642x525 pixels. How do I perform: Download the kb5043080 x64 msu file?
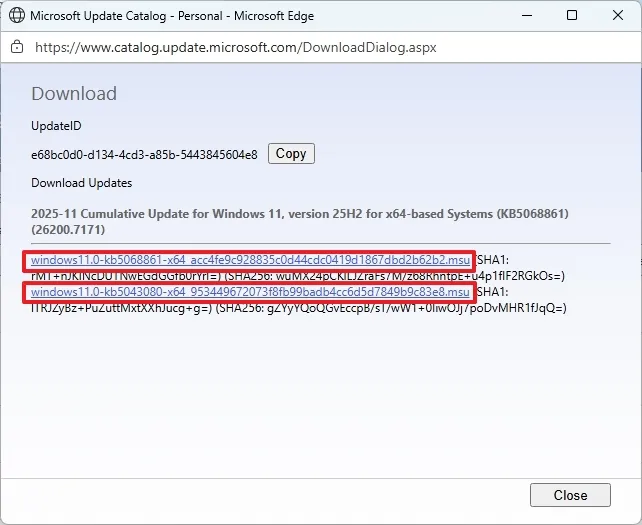point(250,292)
